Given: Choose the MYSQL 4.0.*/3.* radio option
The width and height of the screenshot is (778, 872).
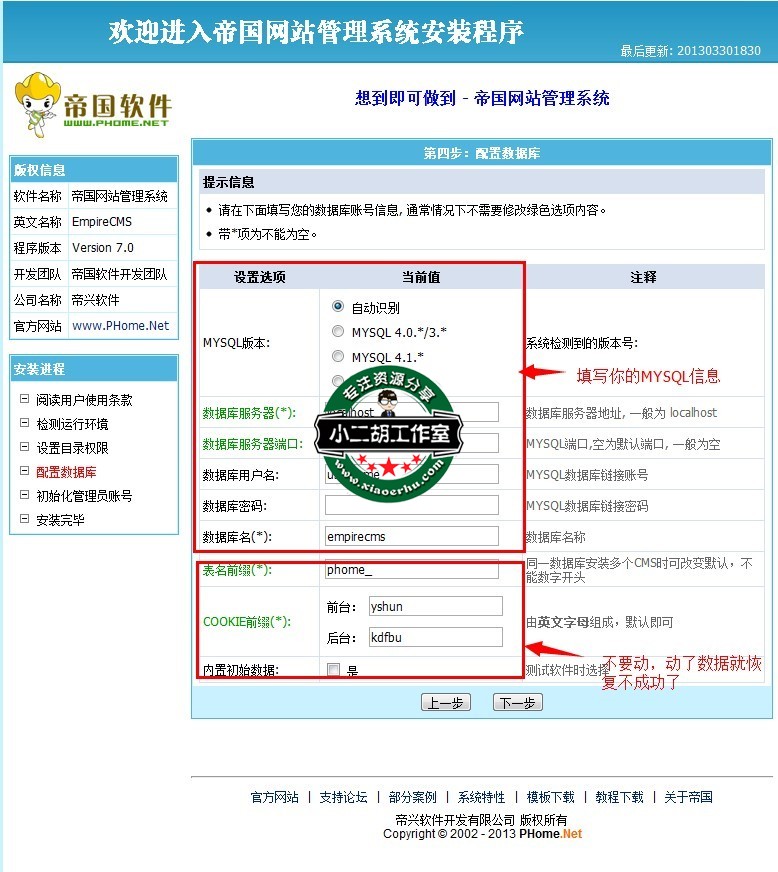Looking at the screenshot, I should [338, 332].
